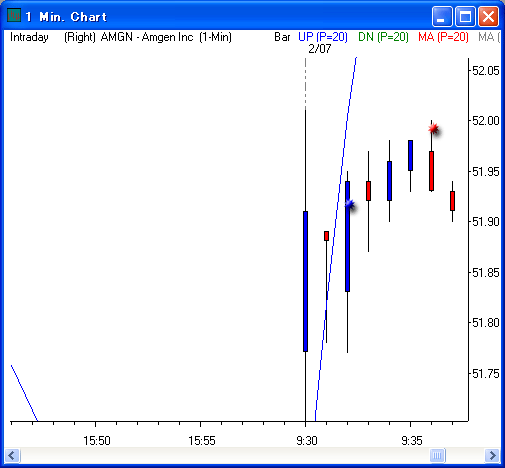Click the left scroll arrow

[x=12, y=455]
